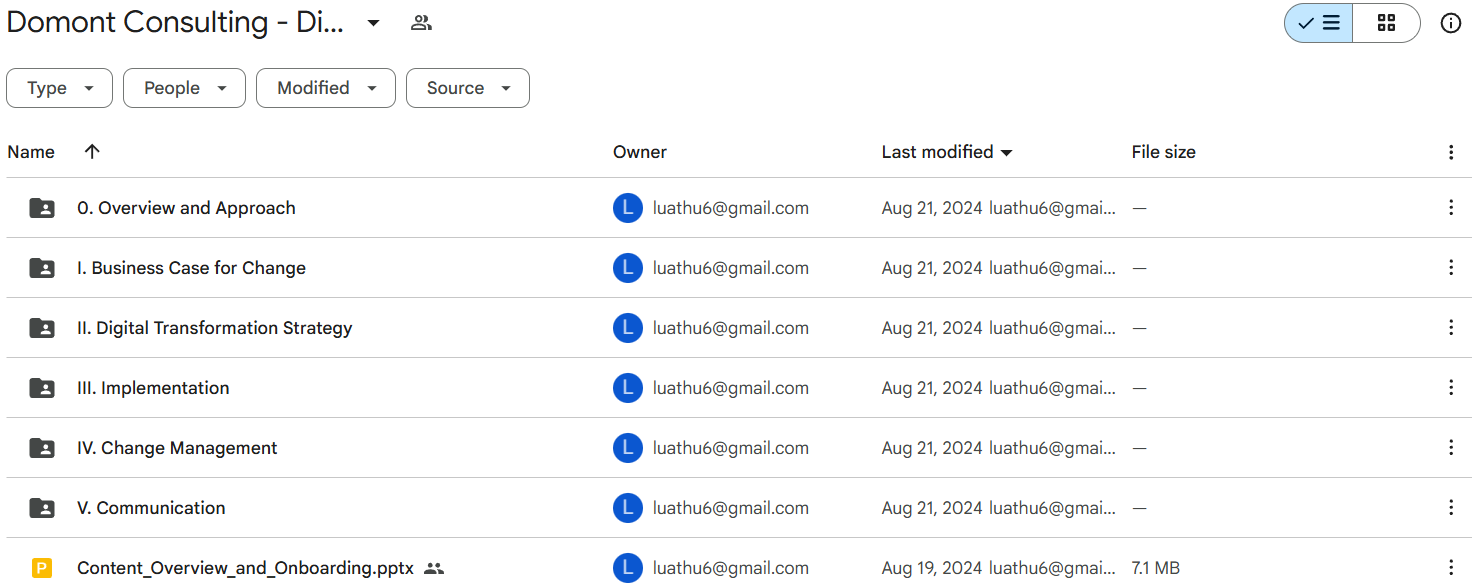Open the II. Digital Transformation Strategy folder
Image resolution: width=1472 pixels, height=587 pixels.
(x=214, y=328)
